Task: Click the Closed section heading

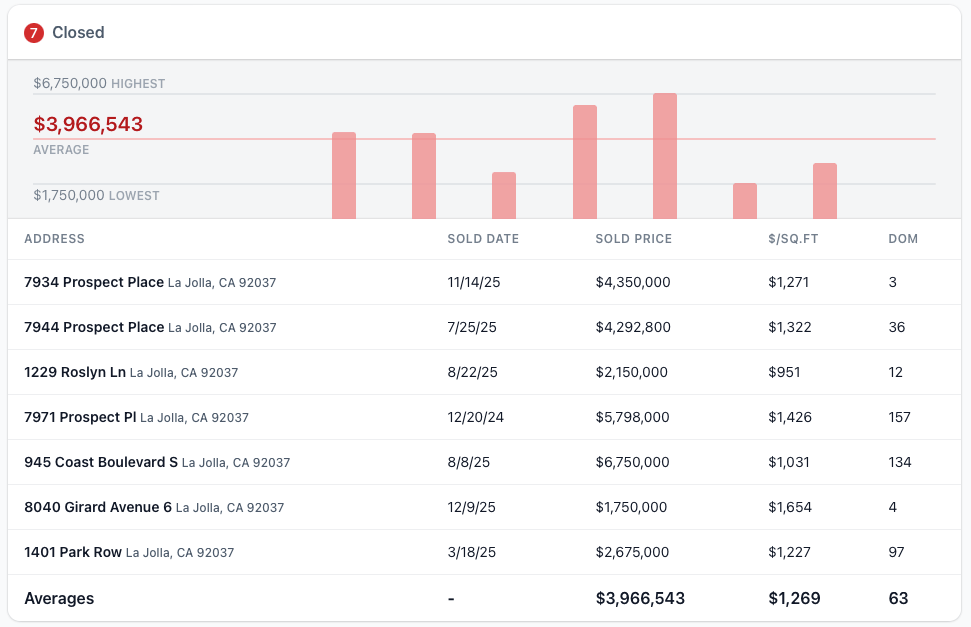Action: point(78,33)
